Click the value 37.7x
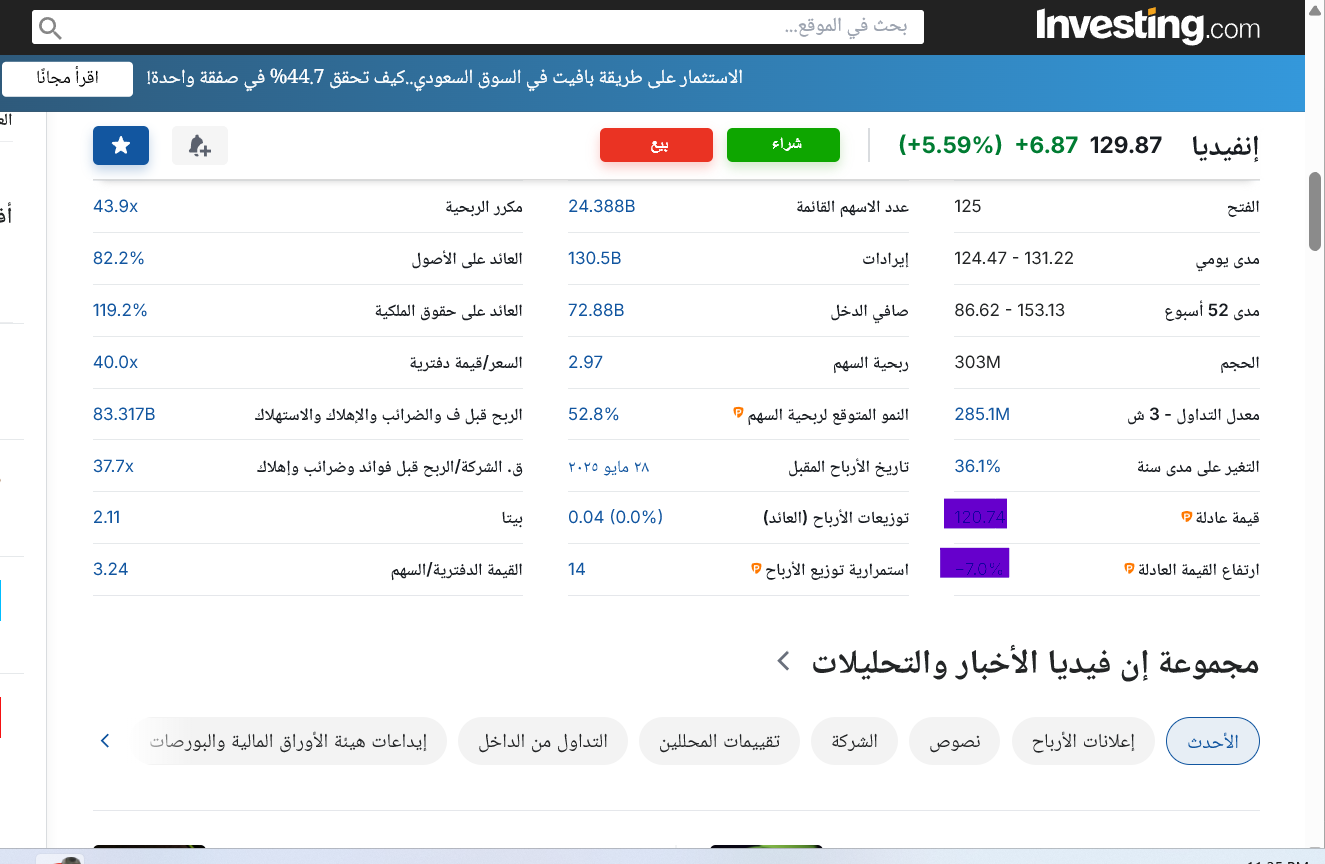The image size is (1325, 864). pyautogui.click(x=113, y=466)
